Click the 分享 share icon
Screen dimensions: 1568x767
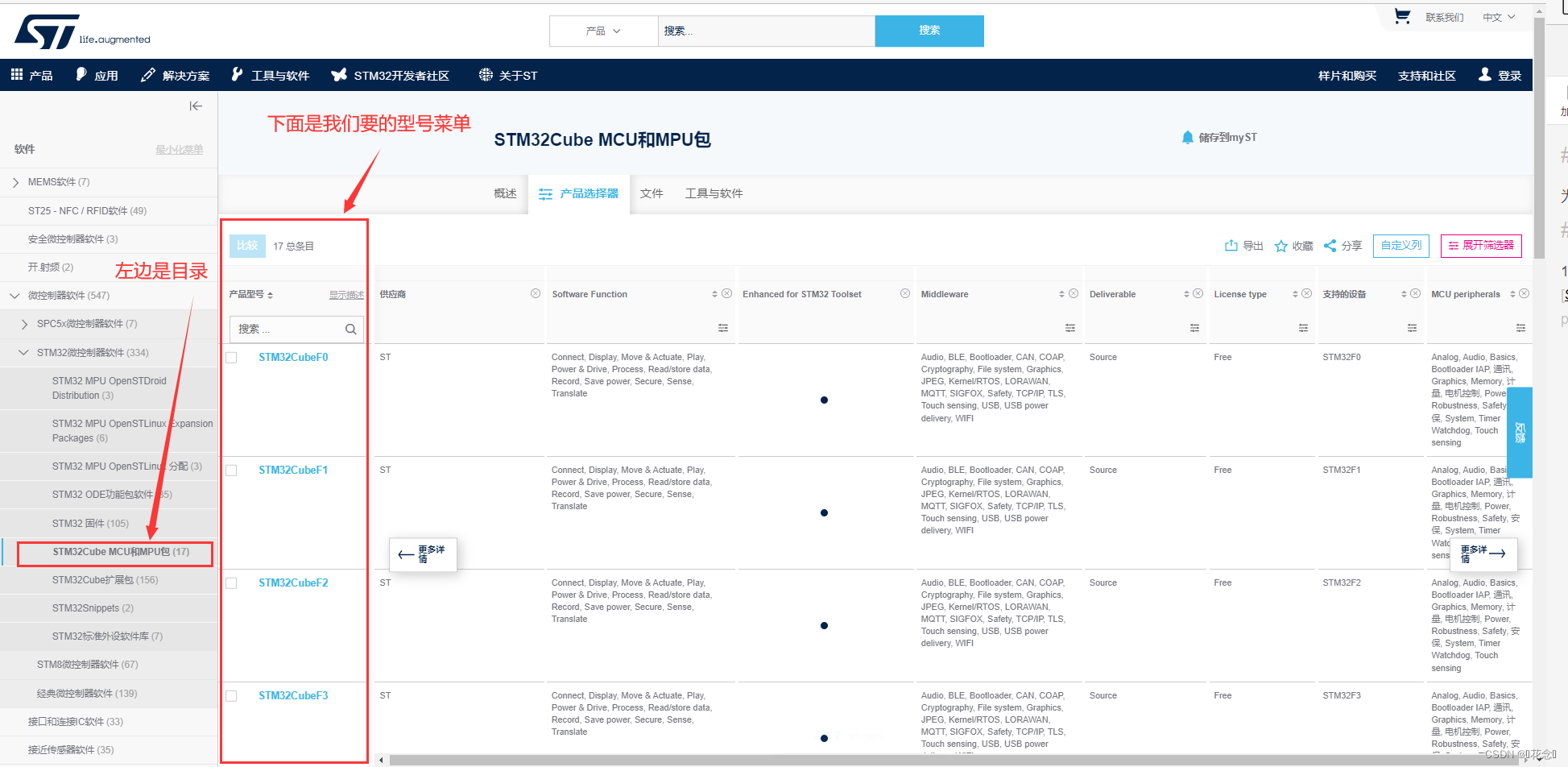click(x=1330, y=246)
